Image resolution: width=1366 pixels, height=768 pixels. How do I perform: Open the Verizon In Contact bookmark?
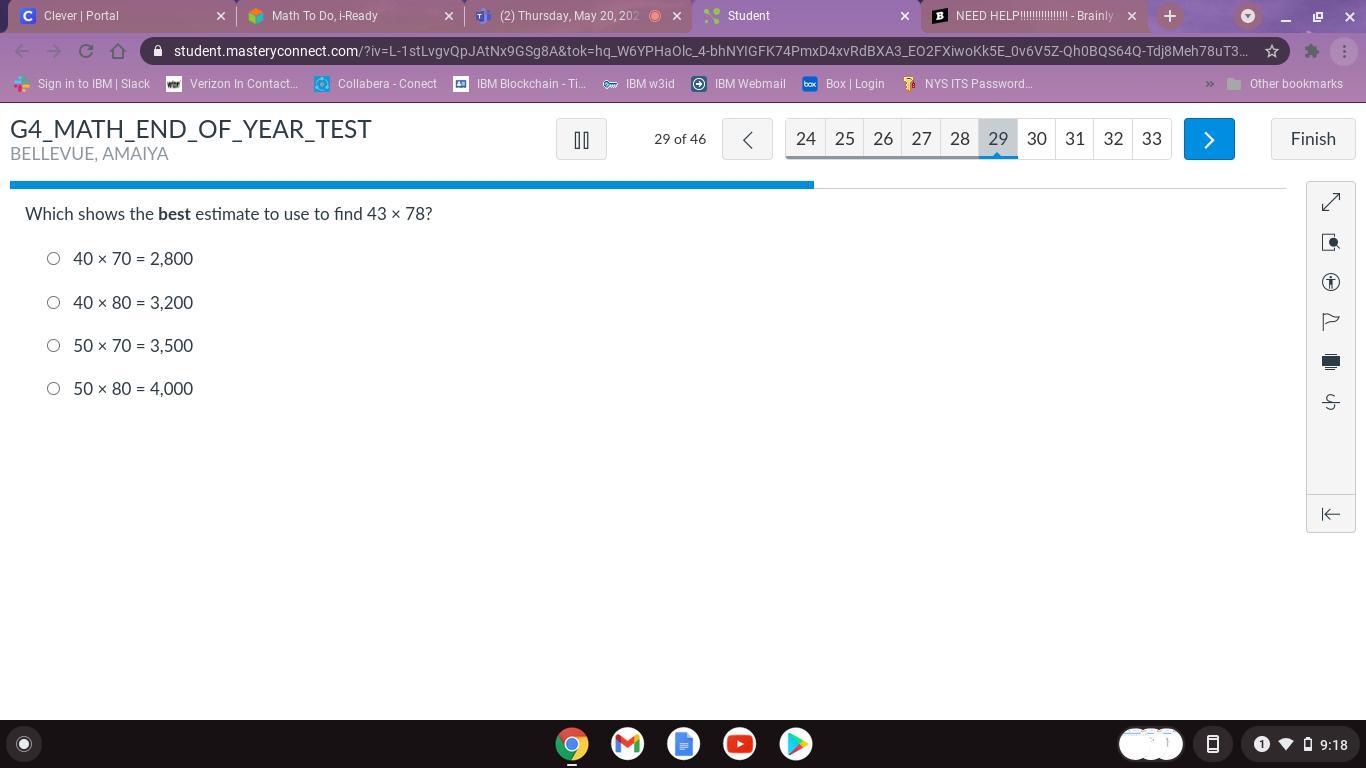[232, 84]
